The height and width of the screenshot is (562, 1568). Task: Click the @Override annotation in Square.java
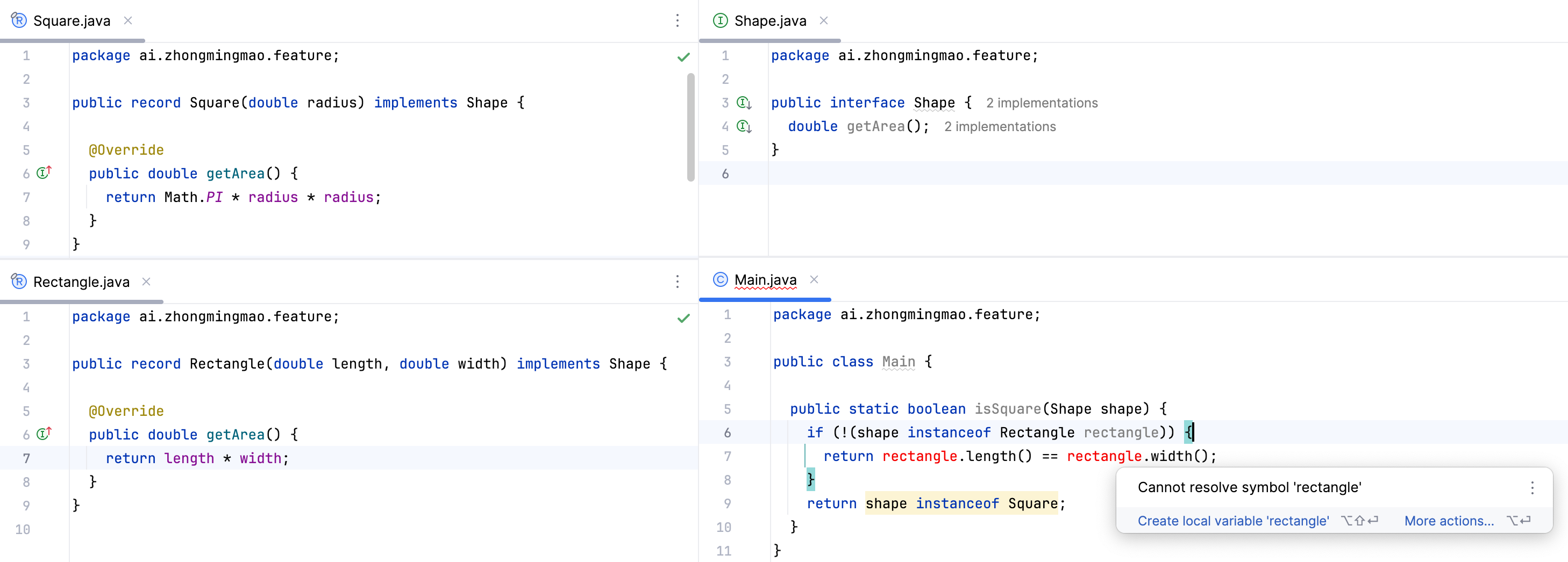[x=126, y=149]
